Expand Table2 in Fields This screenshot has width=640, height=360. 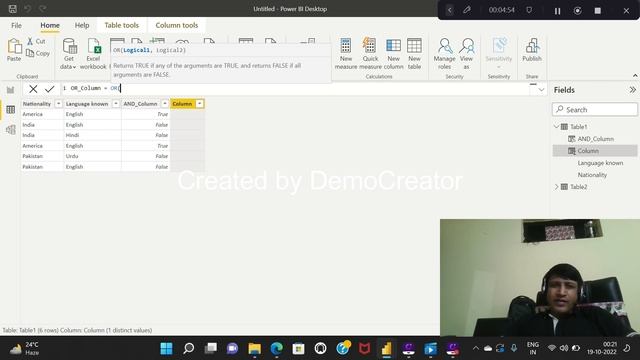[557, 187]
